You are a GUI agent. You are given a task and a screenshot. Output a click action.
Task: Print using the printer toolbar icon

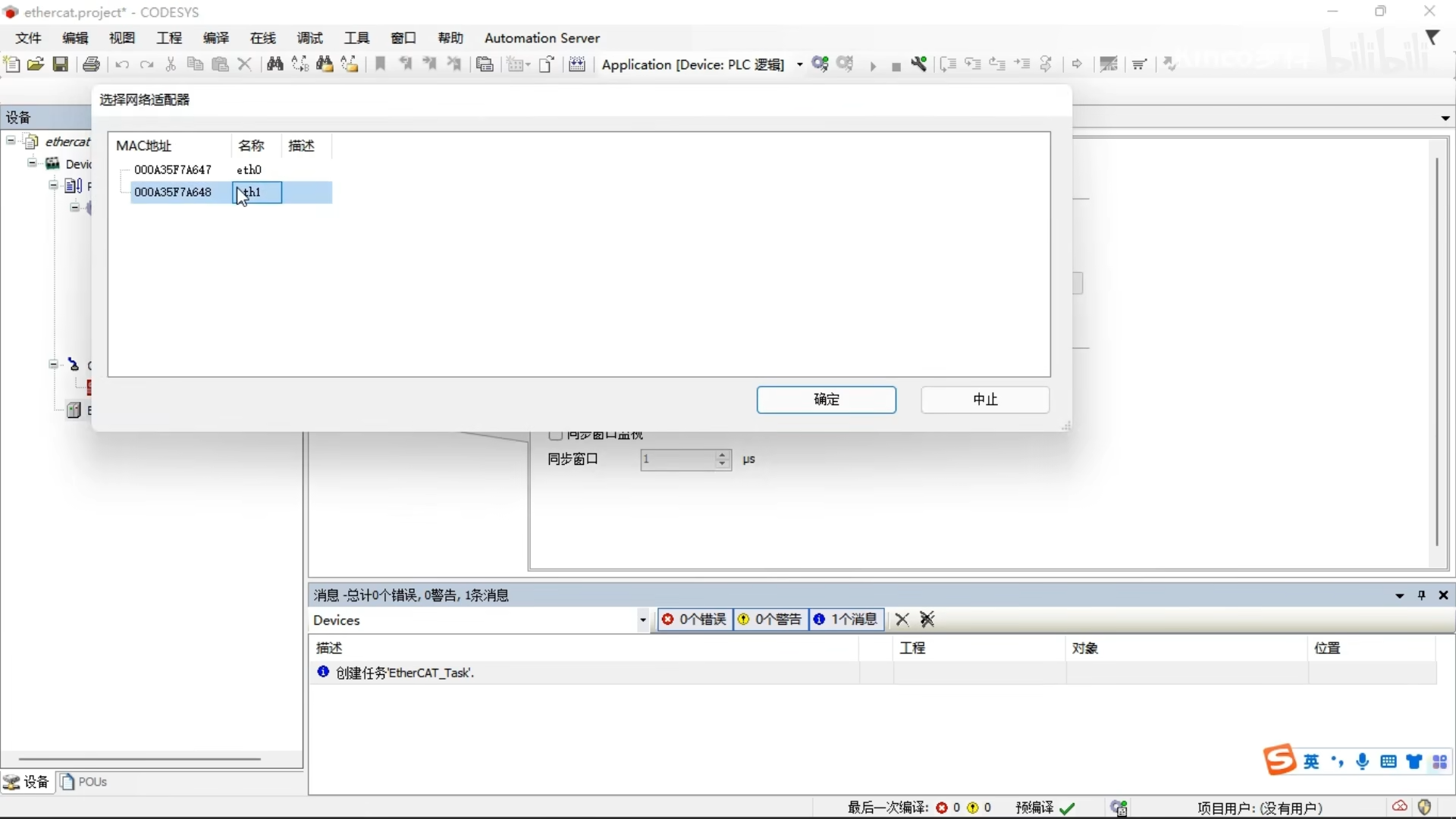coord(92,64)
